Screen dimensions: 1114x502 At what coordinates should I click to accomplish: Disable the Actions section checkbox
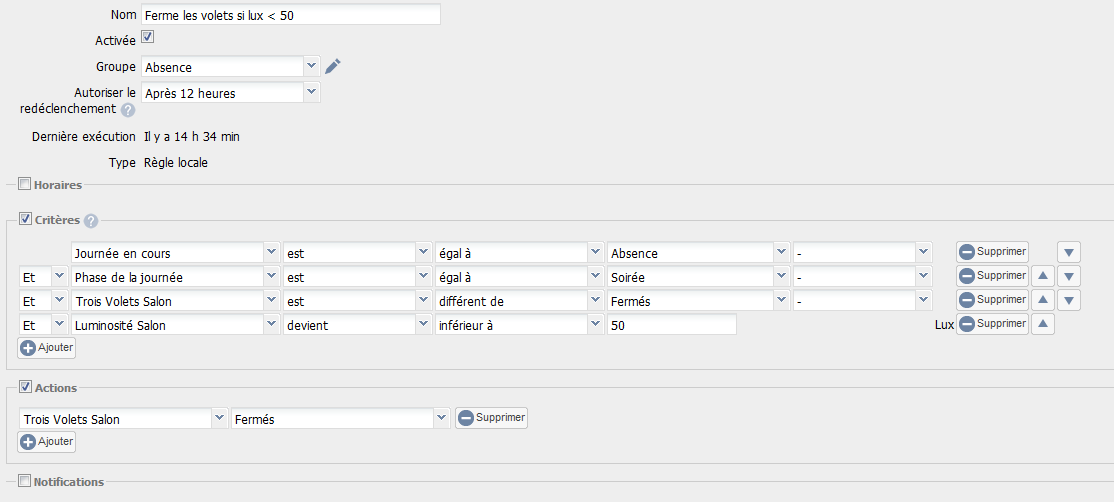[25, 388]
